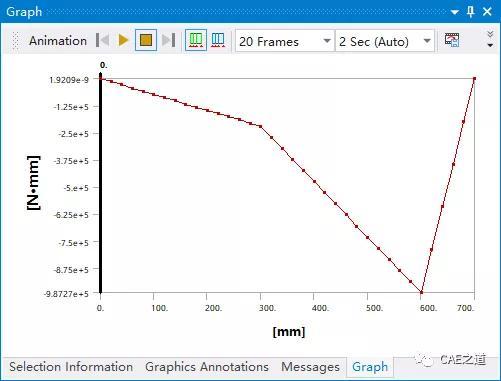Go to the previous animation frame
The height and width of the screenshot is (381, 501).
(x=102, y=41)
